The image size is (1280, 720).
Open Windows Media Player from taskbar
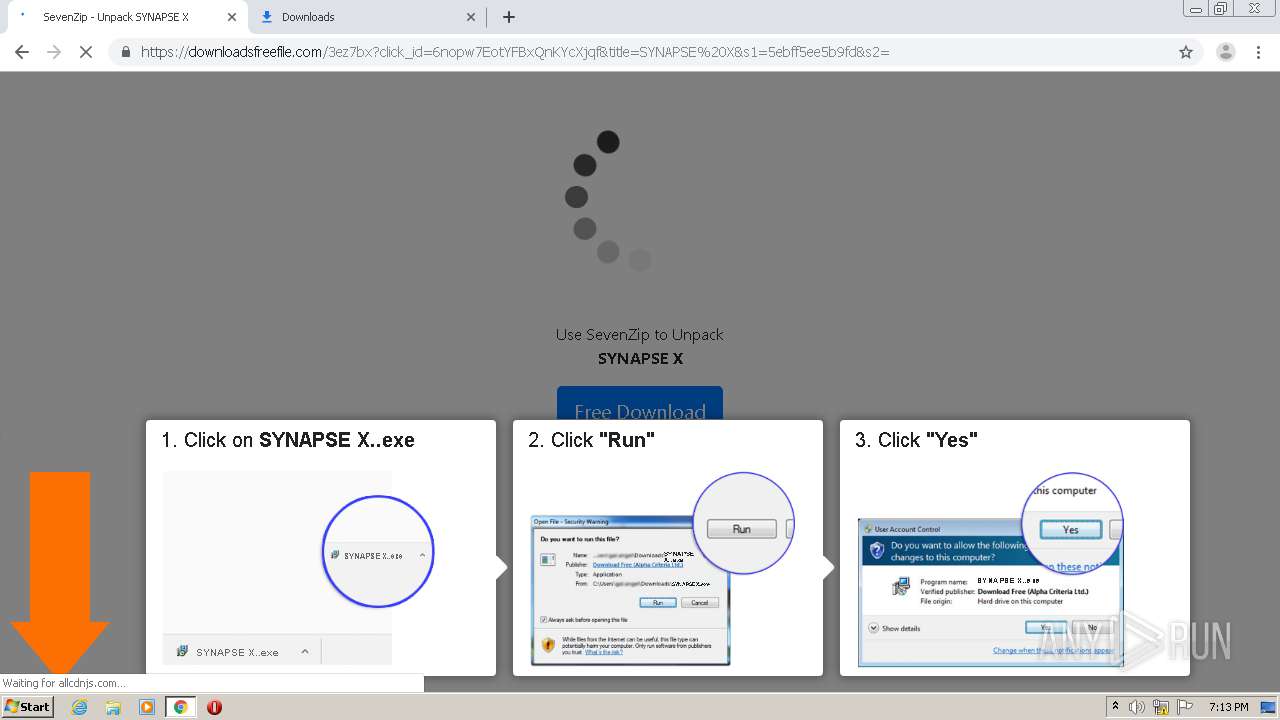pyautogui.click(x=147, y=707)
